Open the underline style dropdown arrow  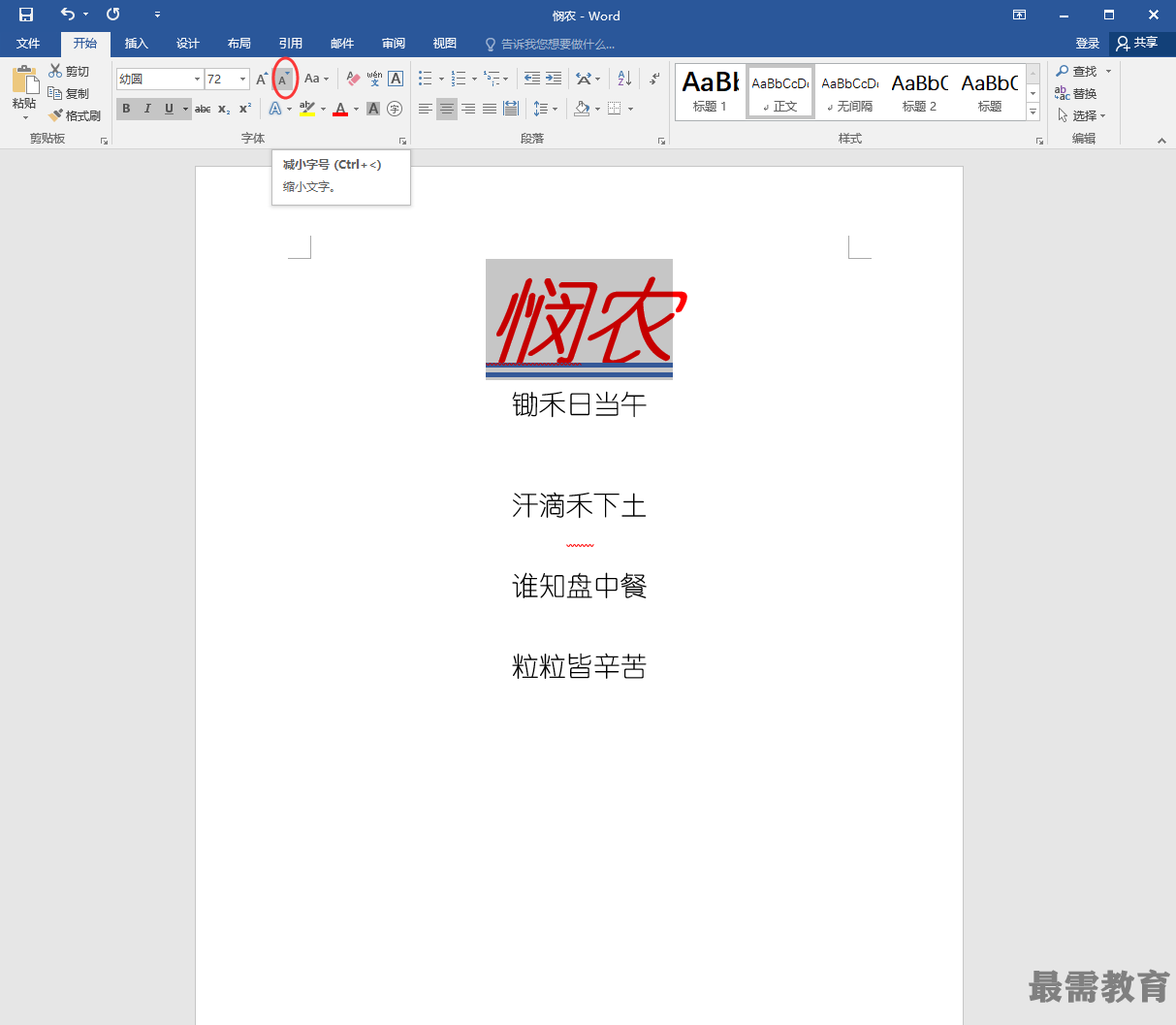click(x=185, y=109)
